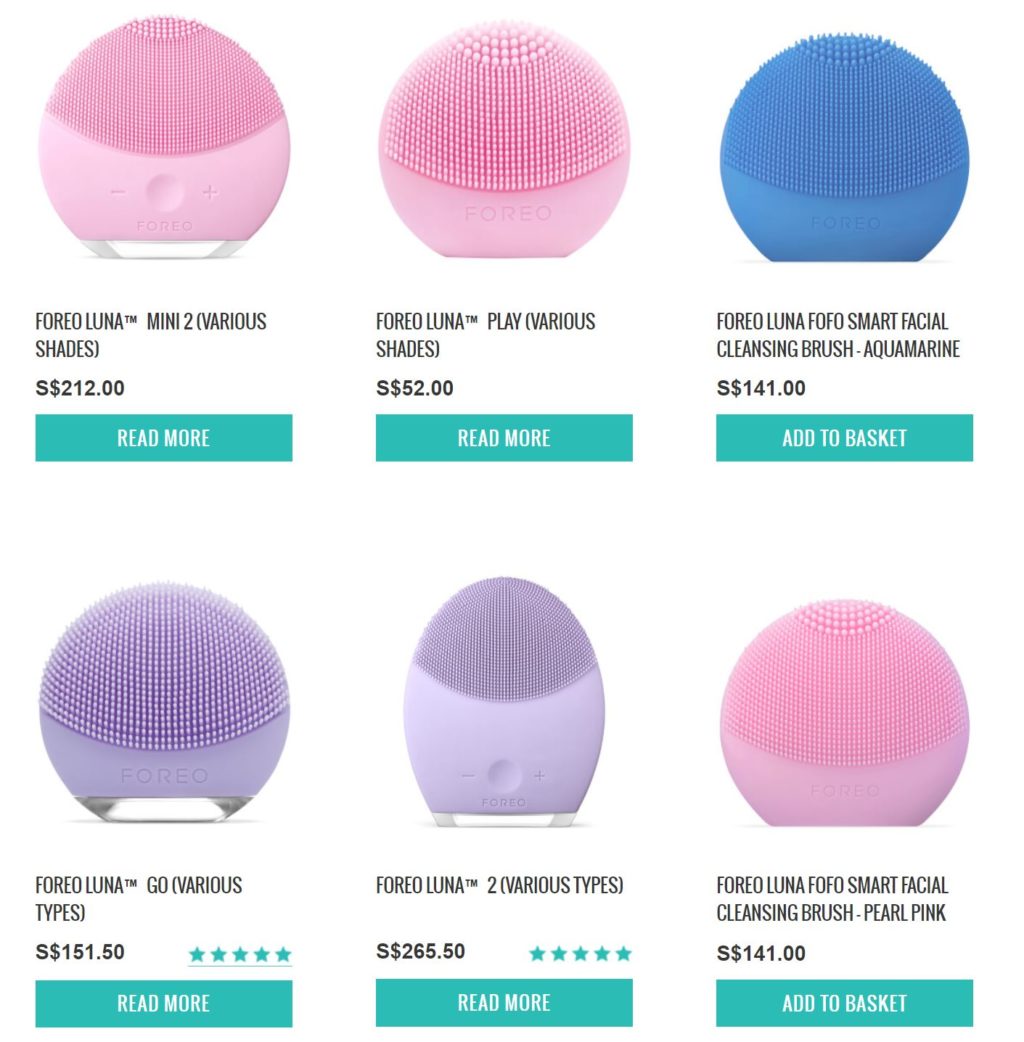Viewport: 1024px width, 1042px height.
Task: Open the lavender FOREO LUNA 2 product image
Action: pyautogui.click(x=504, y=702)
